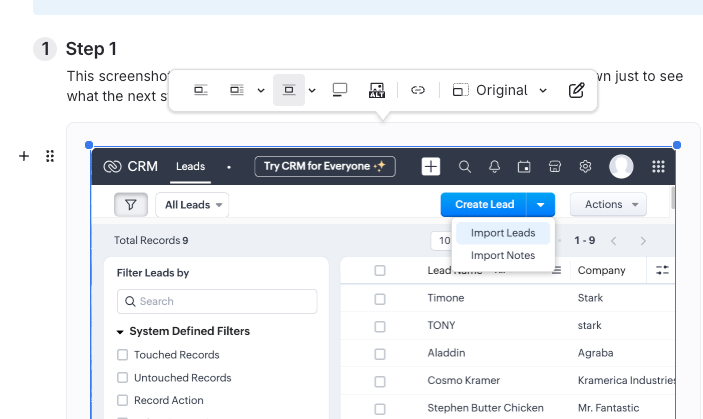703x419 pixels.
Task: Add a link to the image
Action: pos(418,90)
